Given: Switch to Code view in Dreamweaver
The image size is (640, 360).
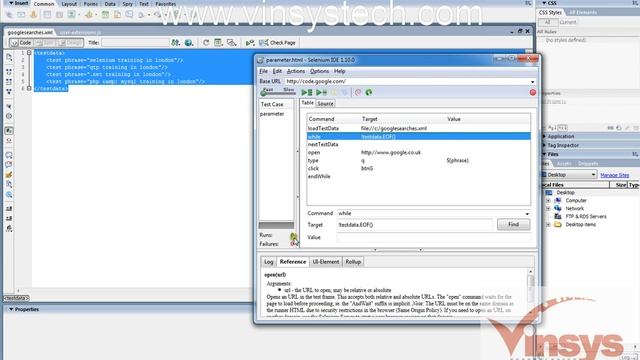Looking at the screenshot, I should tap(21, 43).
